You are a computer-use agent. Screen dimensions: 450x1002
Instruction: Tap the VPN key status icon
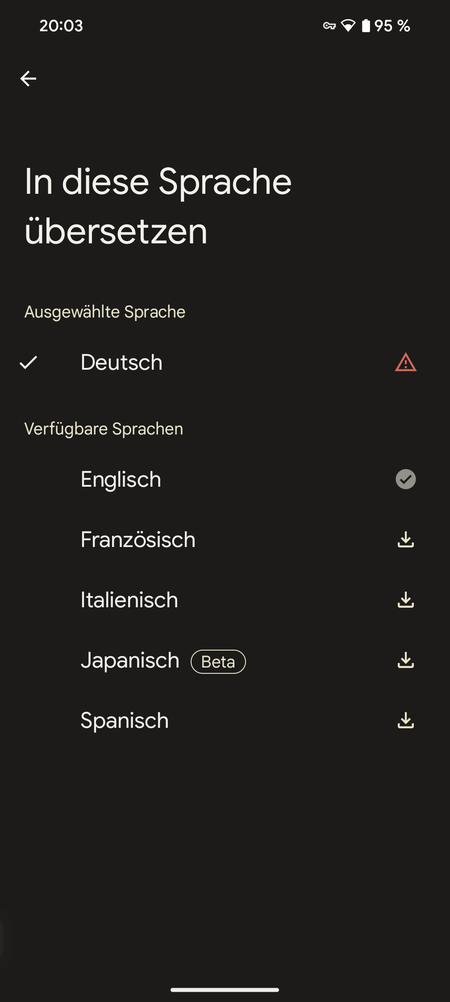tap(329, 26)
